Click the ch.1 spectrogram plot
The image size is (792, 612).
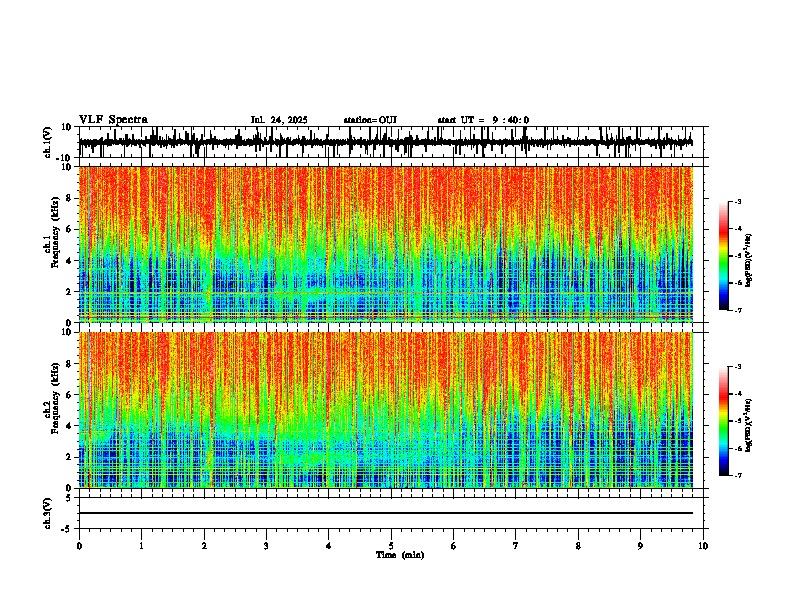coord(385,244)
